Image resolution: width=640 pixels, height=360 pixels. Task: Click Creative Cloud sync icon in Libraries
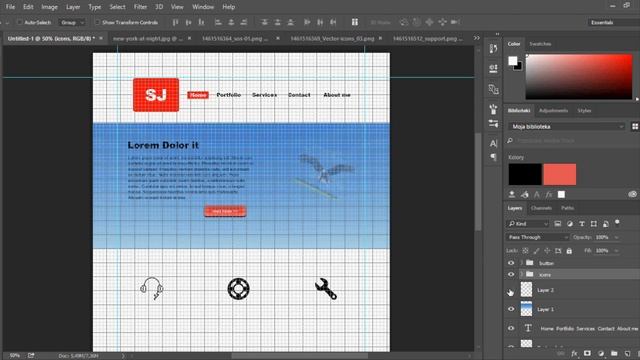[x=632, y=195]
